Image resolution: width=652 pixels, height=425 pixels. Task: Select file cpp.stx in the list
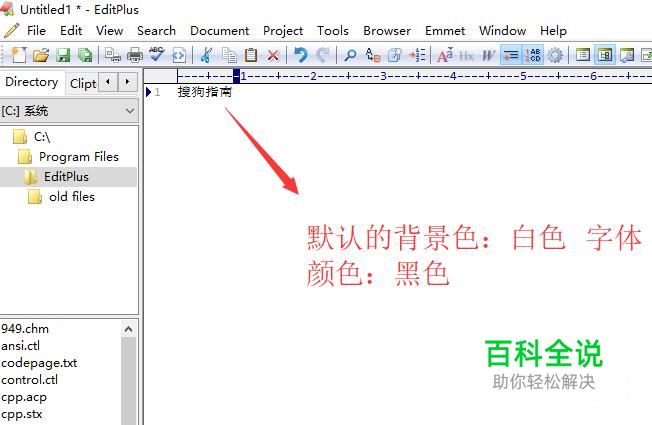click(x=22, y=414)
